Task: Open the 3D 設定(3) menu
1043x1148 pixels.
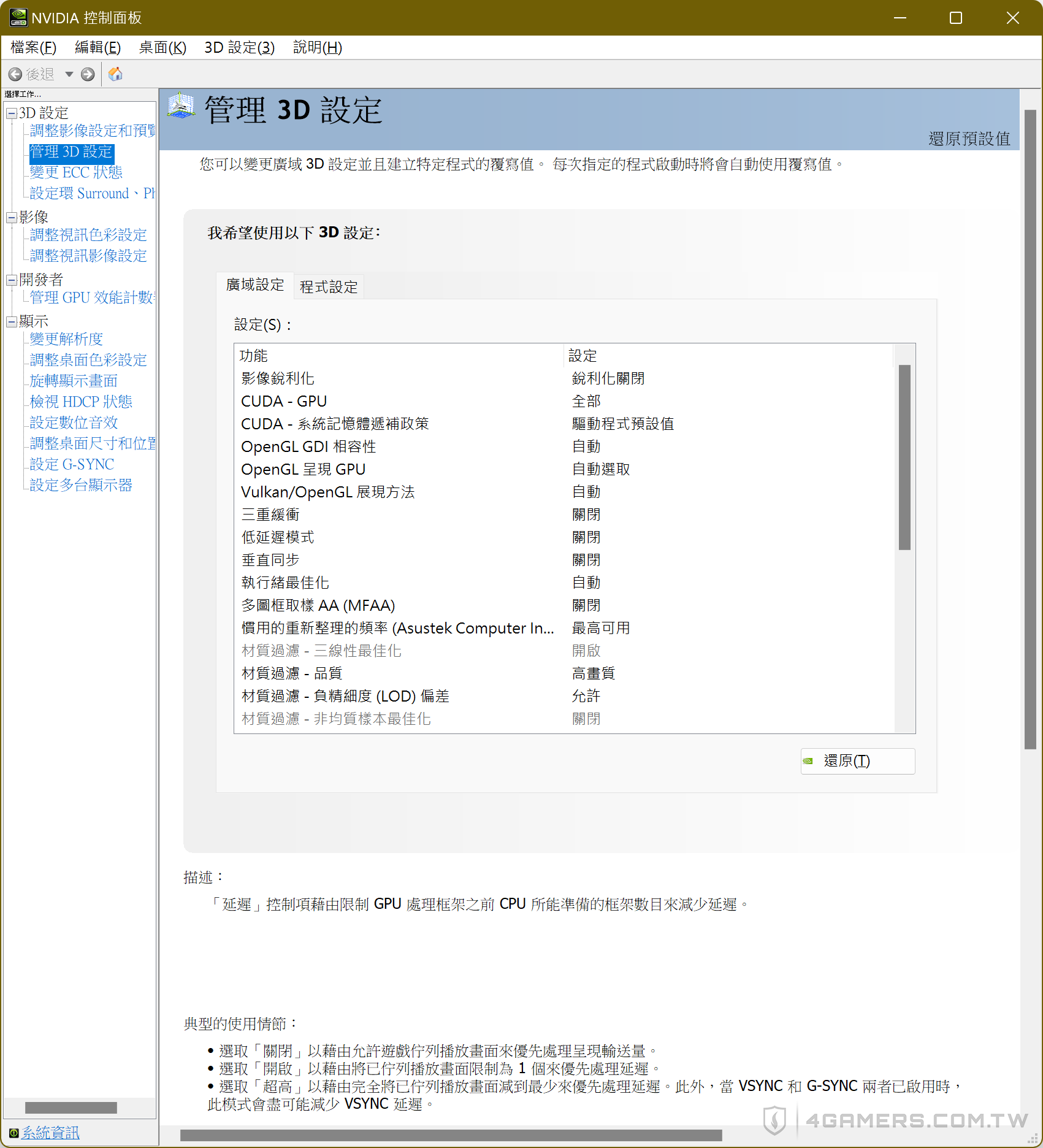Action: (x=239, y=47)
